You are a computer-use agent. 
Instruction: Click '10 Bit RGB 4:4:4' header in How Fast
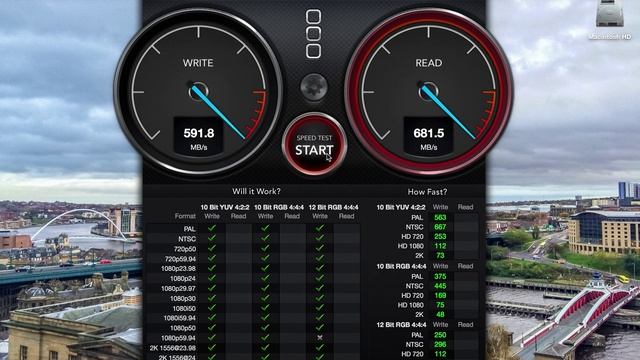[x=401, y=266]
